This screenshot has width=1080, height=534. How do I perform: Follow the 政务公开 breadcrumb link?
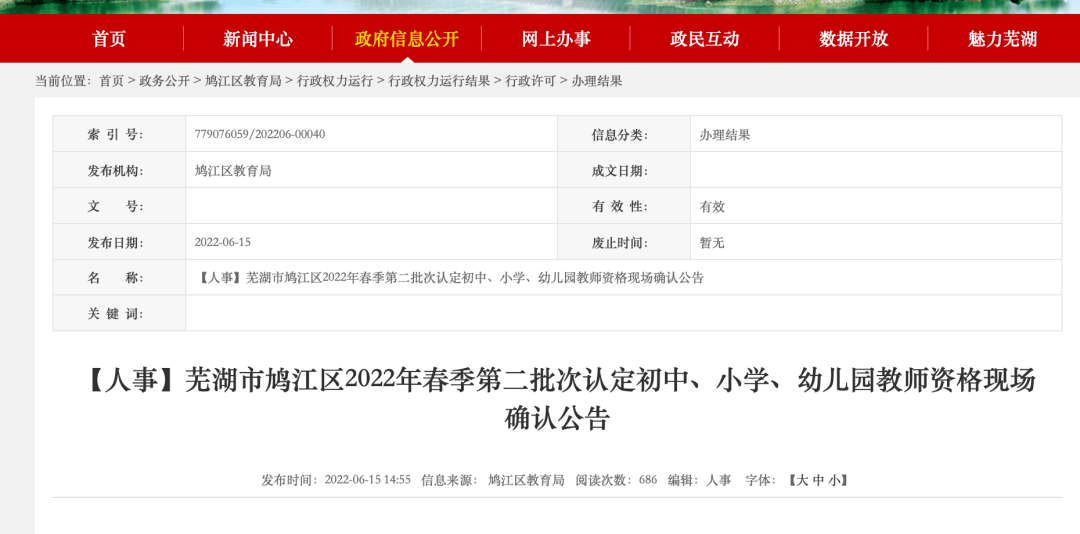point(164,81)
